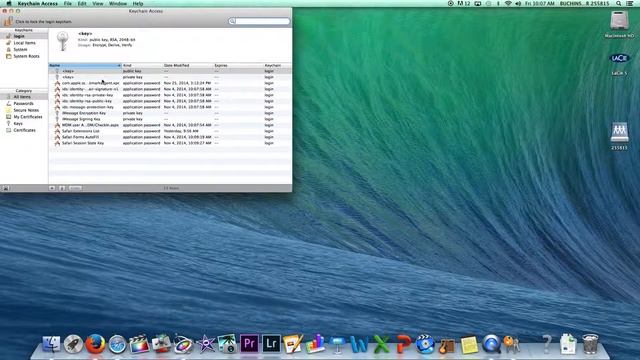The width and height of the screenshot is (640, 360).
Task: Sort by the Kind column header
Action: click(x=142, y=65)
